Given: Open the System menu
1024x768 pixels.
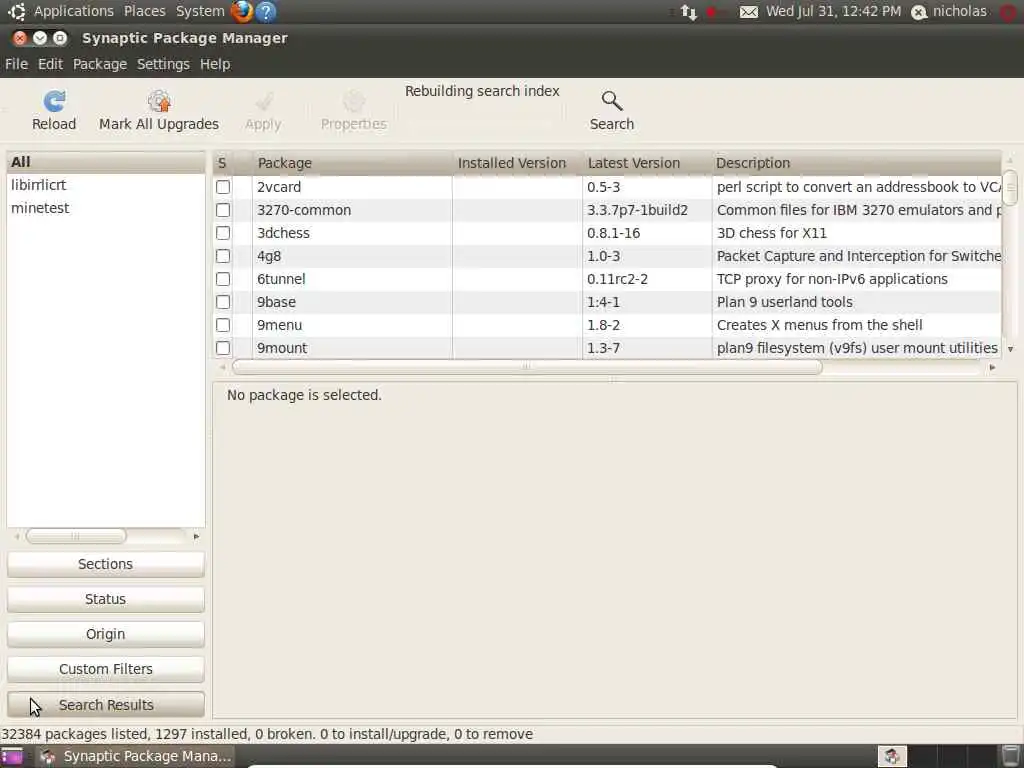Looking at the screenshot, I should [200, 11].
